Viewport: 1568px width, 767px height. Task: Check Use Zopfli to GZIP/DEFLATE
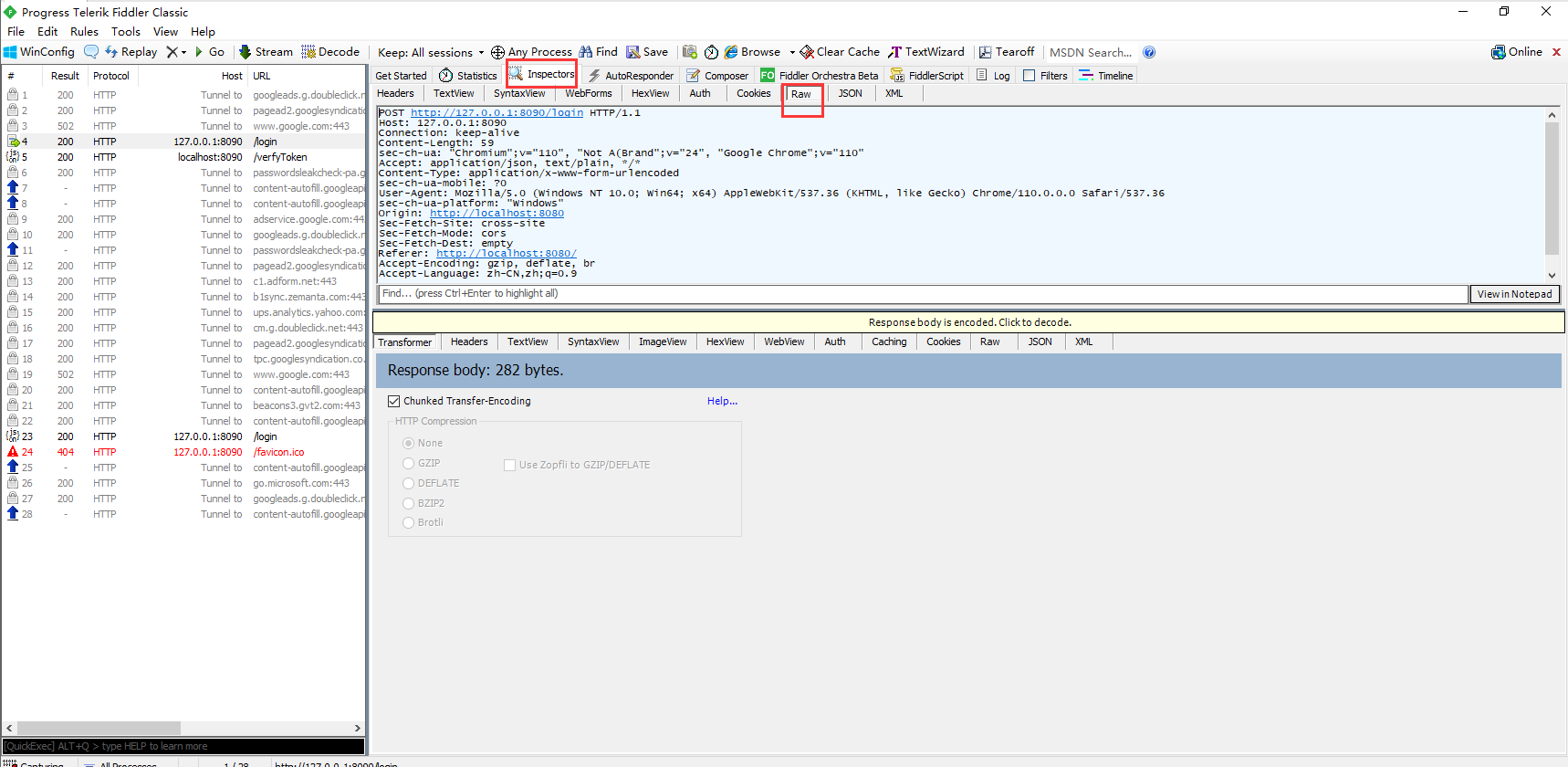pyautogui.click(x=510, y=465)
